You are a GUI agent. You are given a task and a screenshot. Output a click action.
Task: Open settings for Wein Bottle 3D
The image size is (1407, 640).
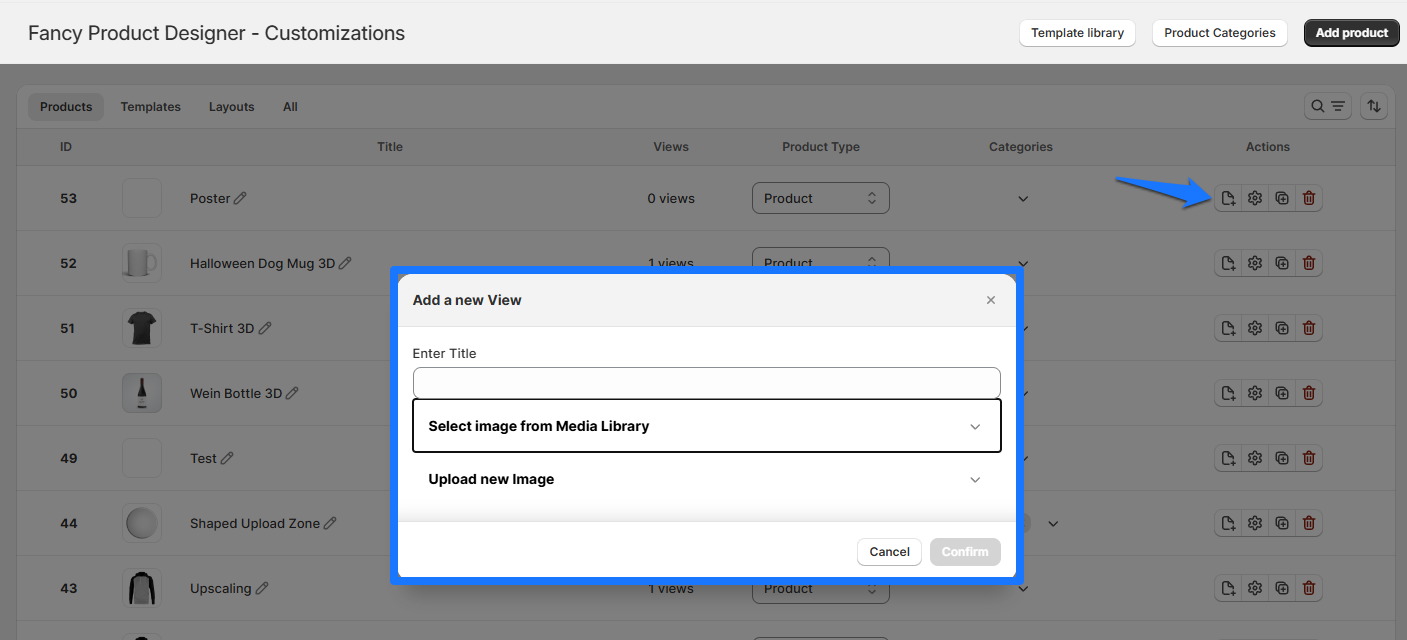coord(1255,393)
